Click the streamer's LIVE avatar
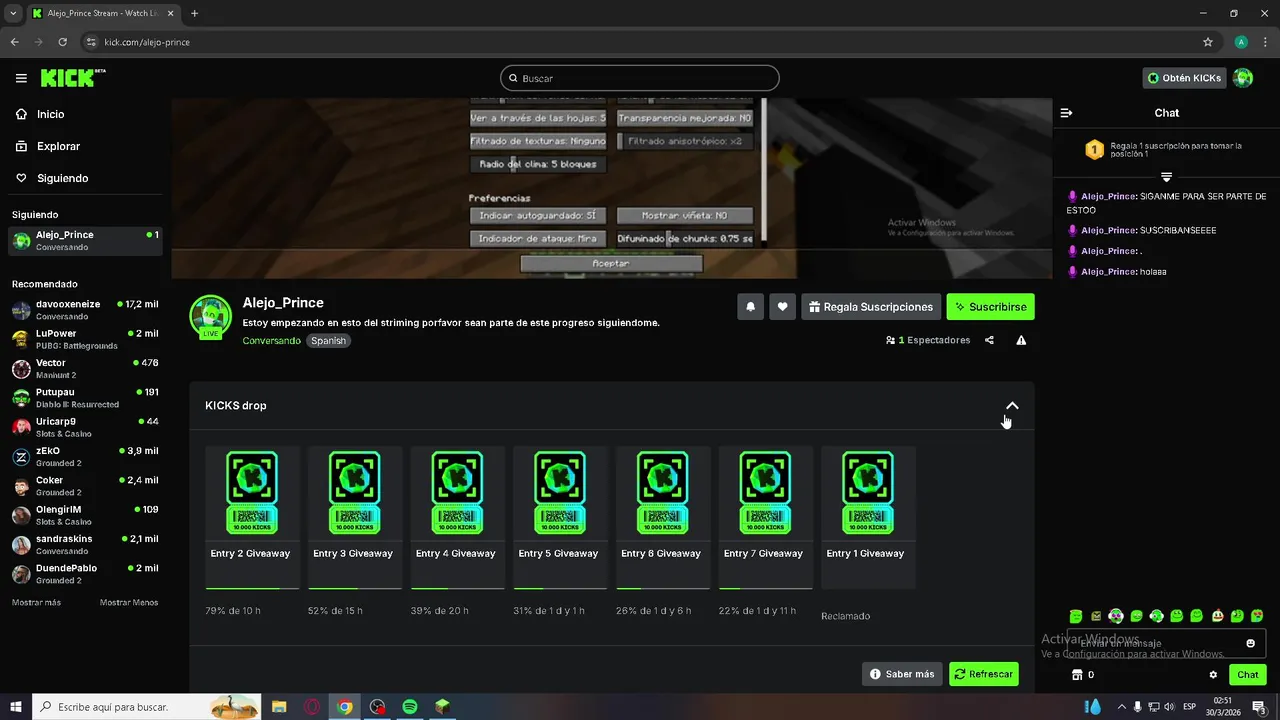1280x720 pixels. coord(210,317)
